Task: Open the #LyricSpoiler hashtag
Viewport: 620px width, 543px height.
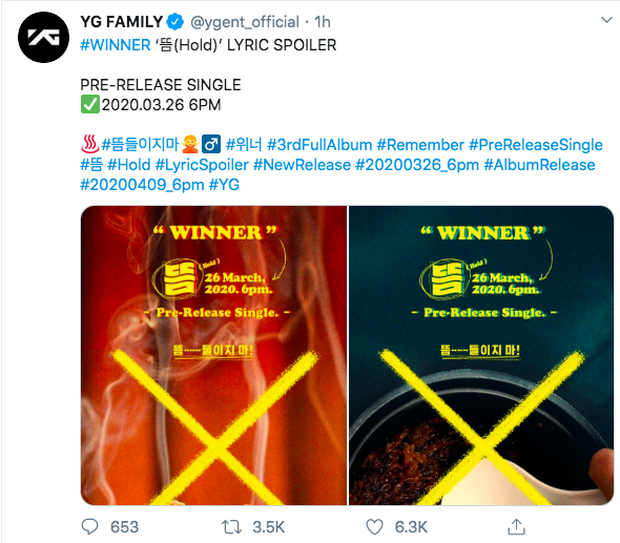Action: click(x=202, y=165)
